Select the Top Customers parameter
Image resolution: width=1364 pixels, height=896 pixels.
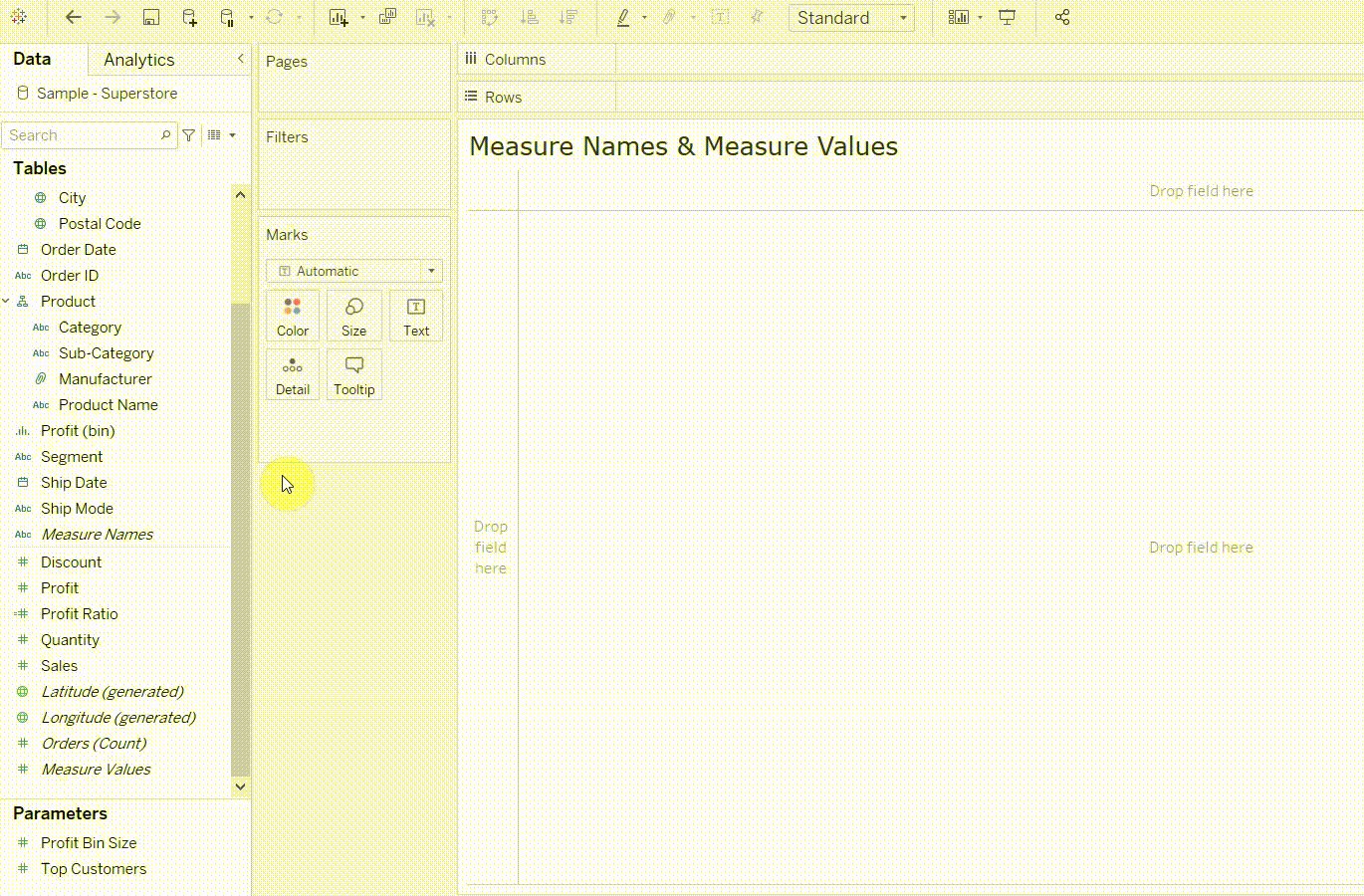tap(93, 868)
